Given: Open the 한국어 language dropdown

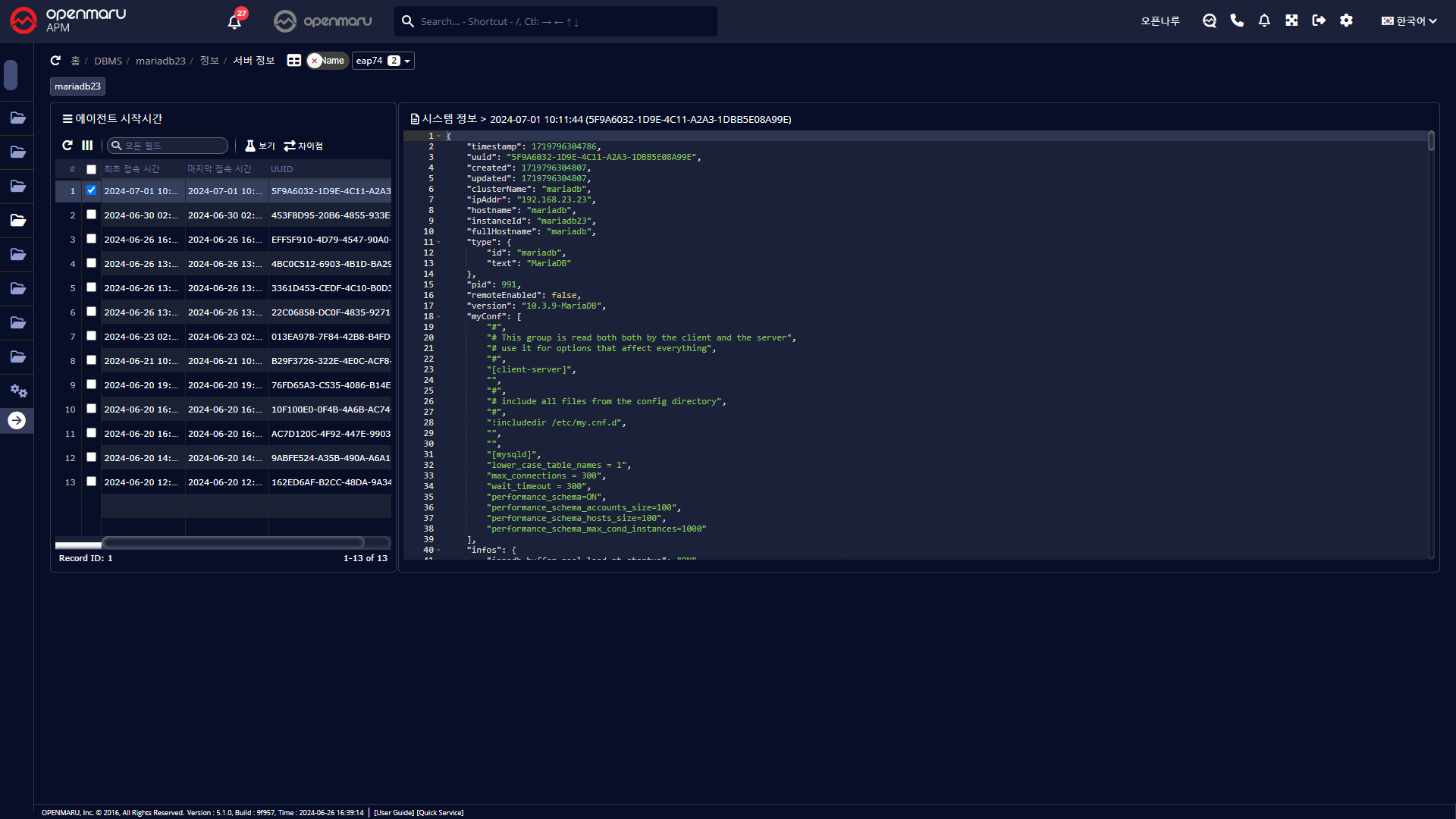Looking at the screenshot, I should click(1408, 21).
